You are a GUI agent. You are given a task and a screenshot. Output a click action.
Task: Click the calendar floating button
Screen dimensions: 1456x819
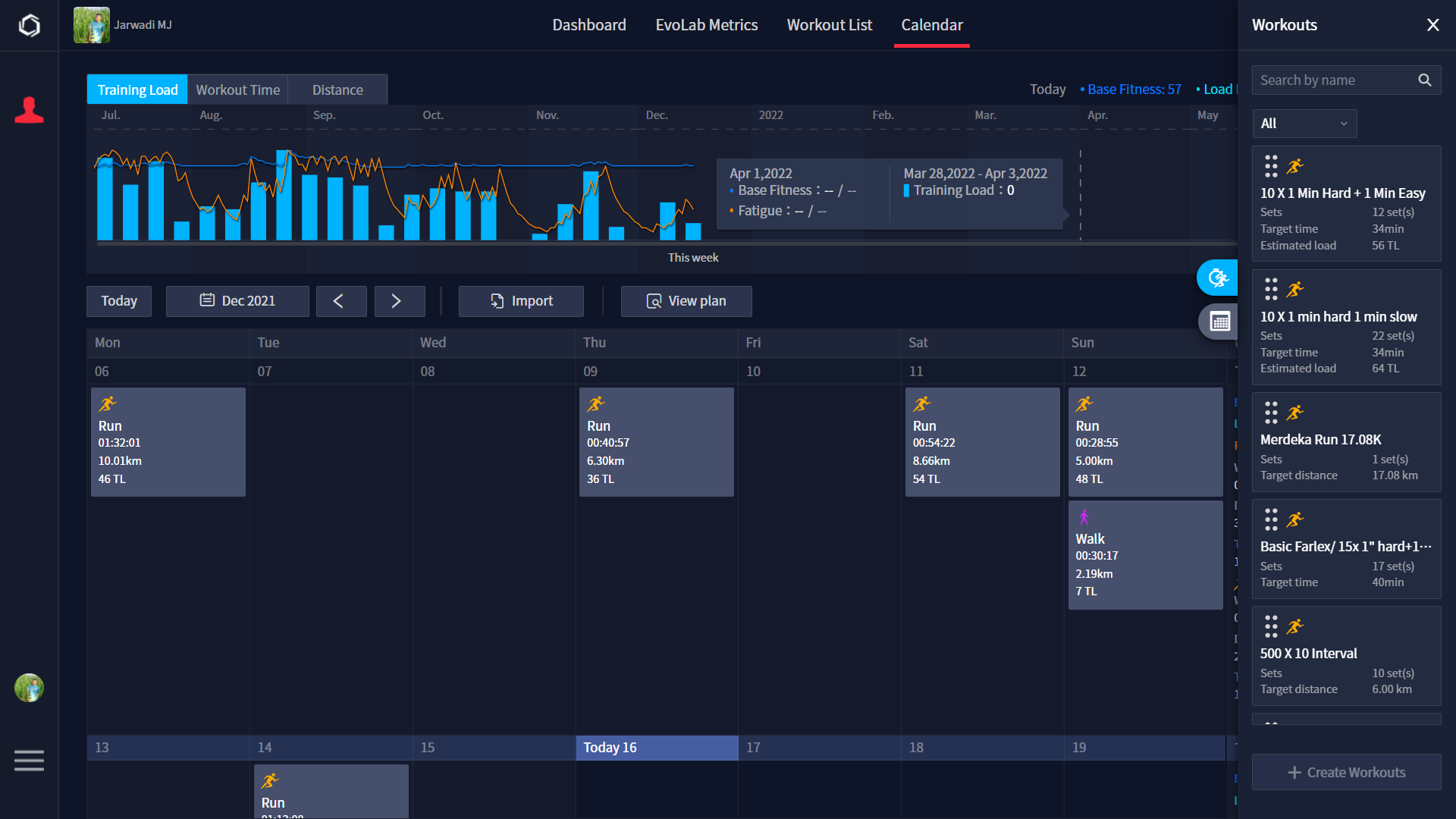coord(1219,322)
